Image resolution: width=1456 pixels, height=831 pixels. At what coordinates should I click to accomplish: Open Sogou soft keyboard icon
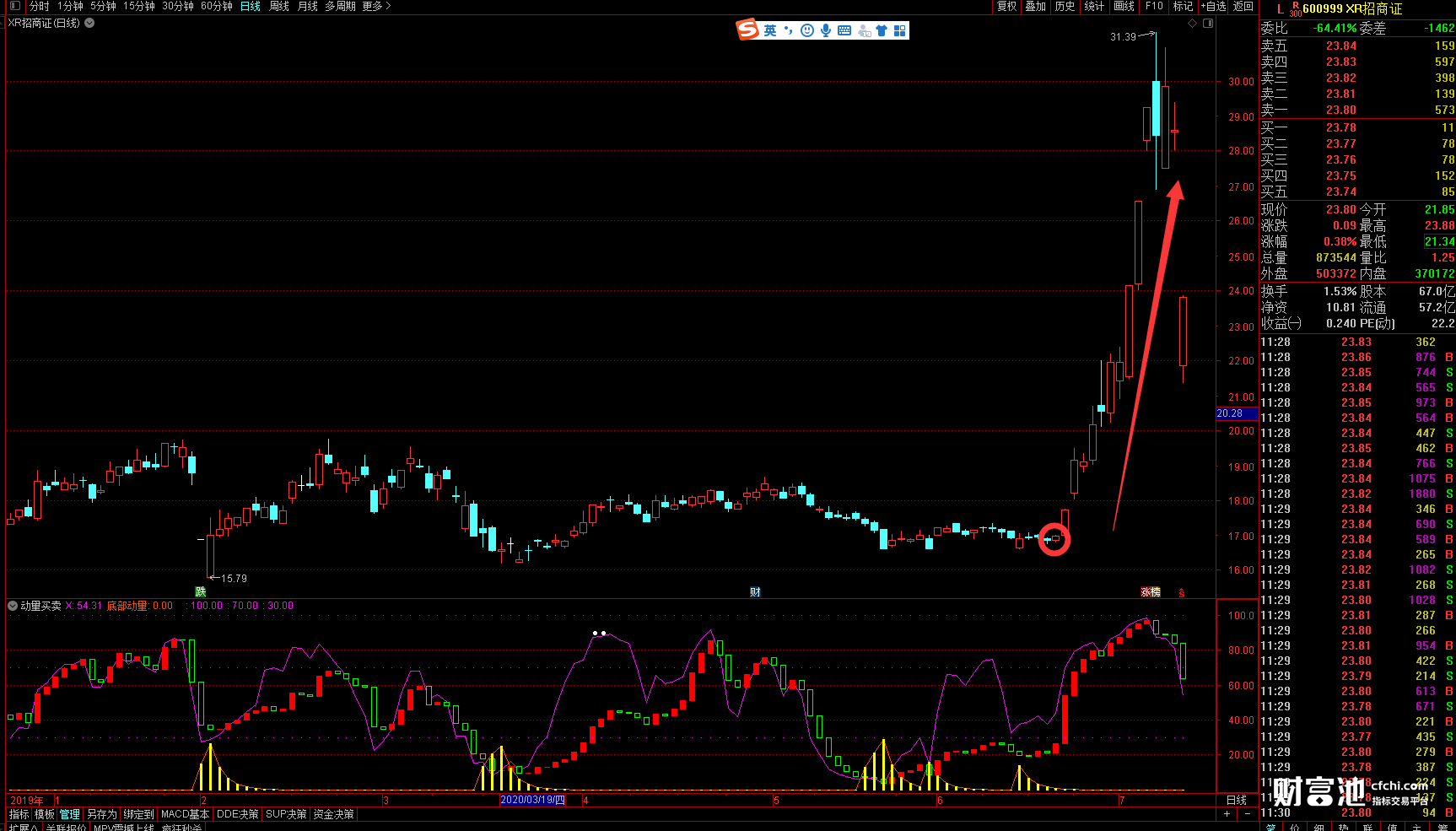844,30
